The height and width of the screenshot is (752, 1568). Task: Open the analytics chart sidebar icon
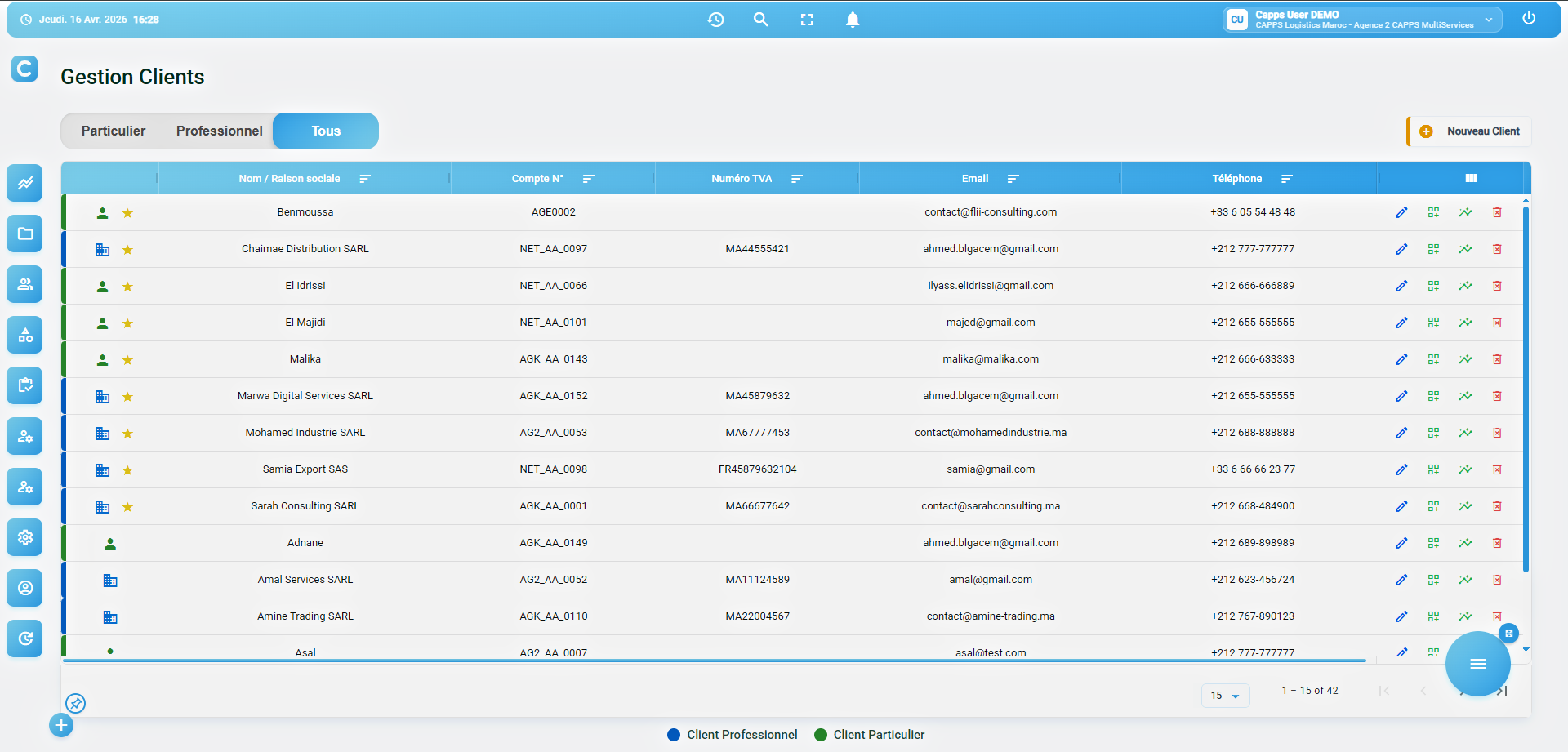(25, 183)
